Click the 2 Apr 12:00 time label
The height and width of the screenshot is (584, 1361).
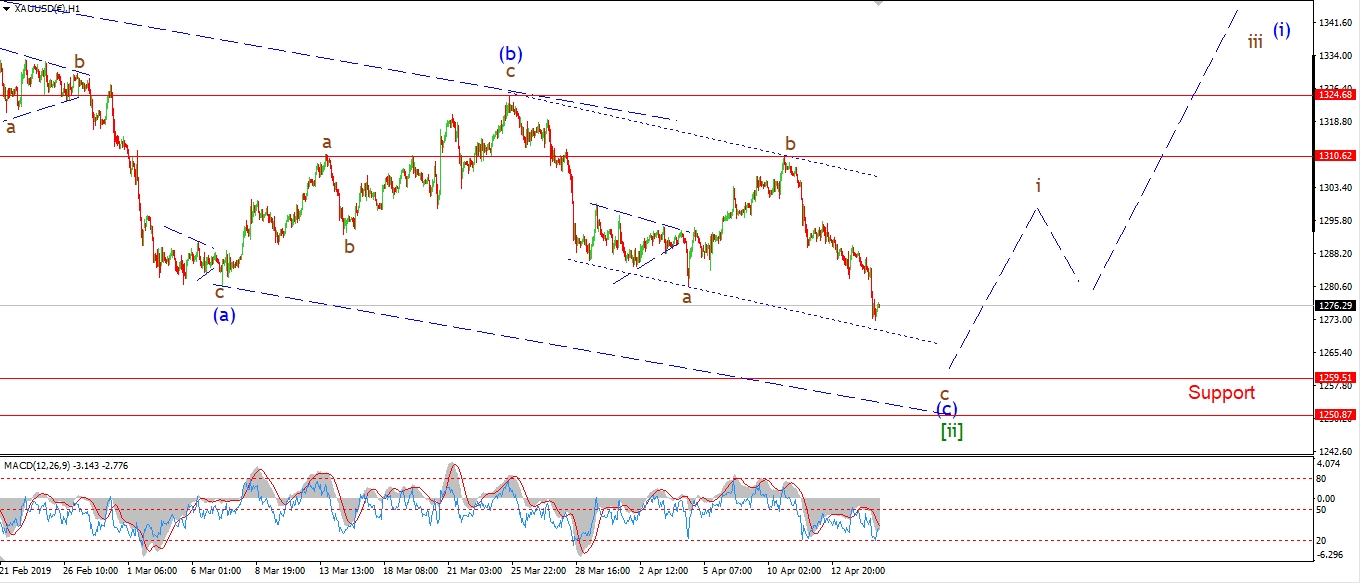pos(664,570)
